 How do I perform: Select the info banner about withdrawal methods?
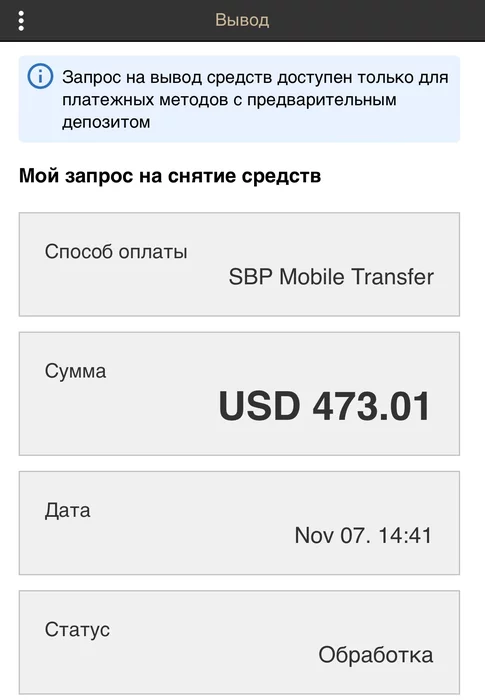(239, 99)
